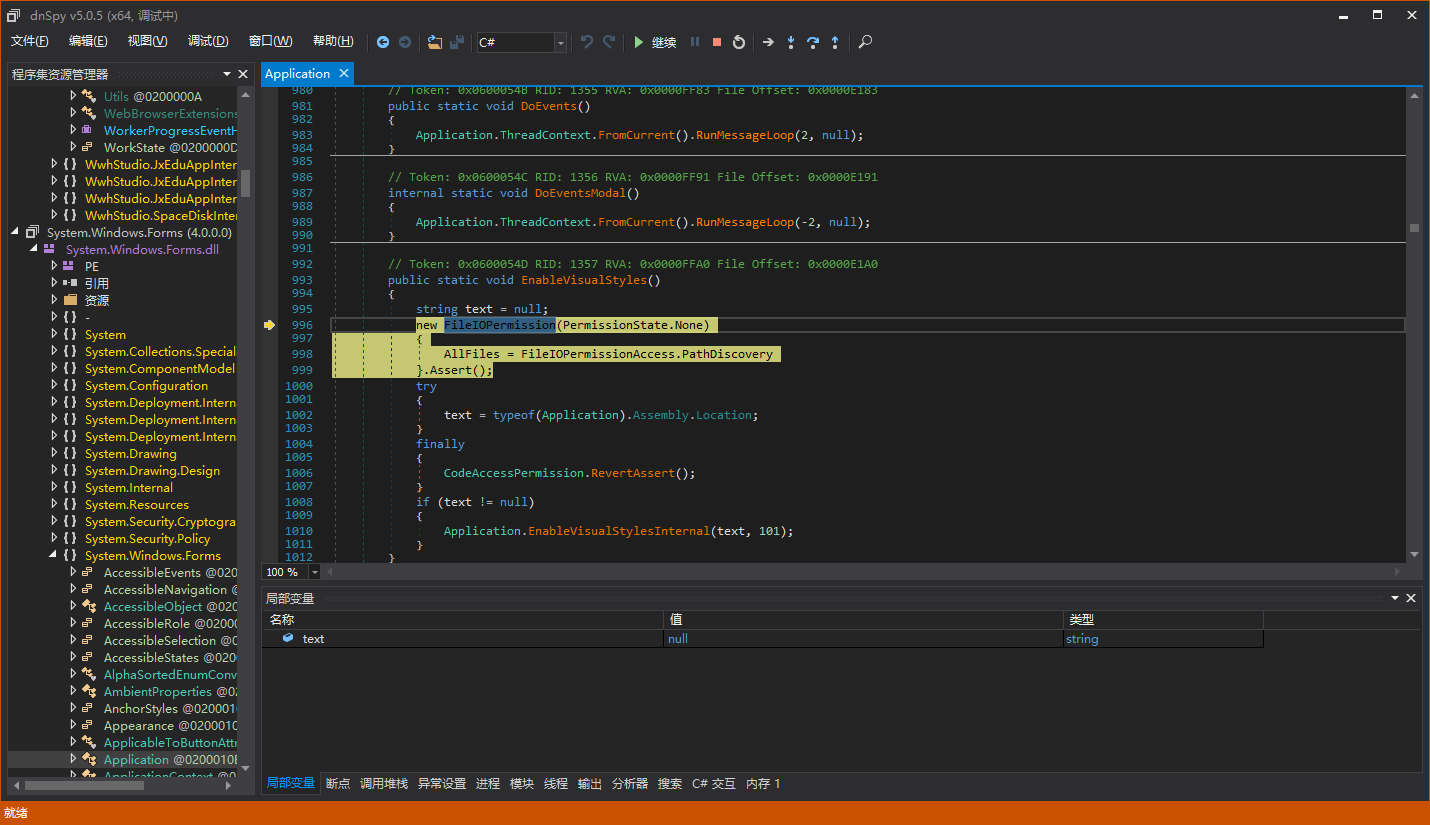Click the Step Out icon

point(835,42)
